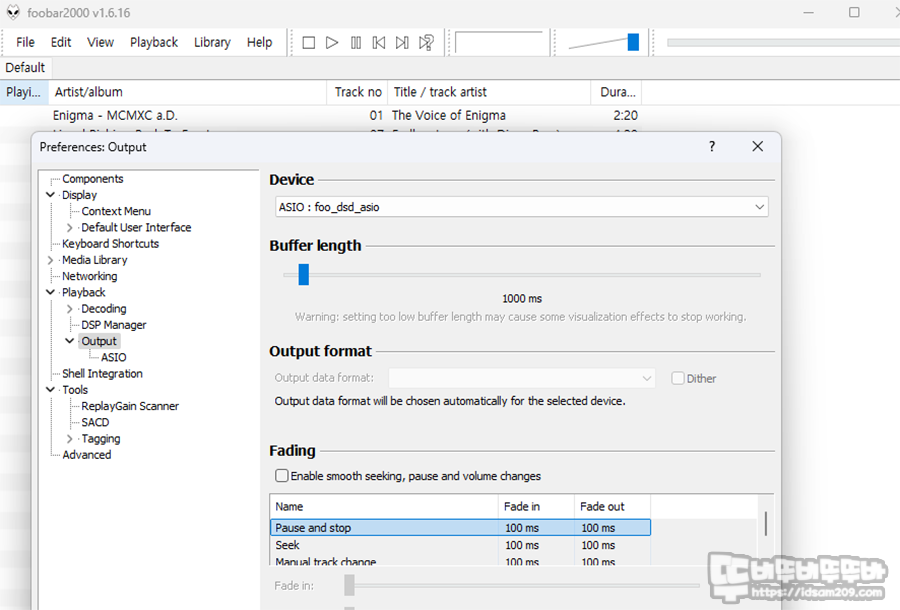
Task: Expand the Decoding tree node
Action: (x=69, y=309)
